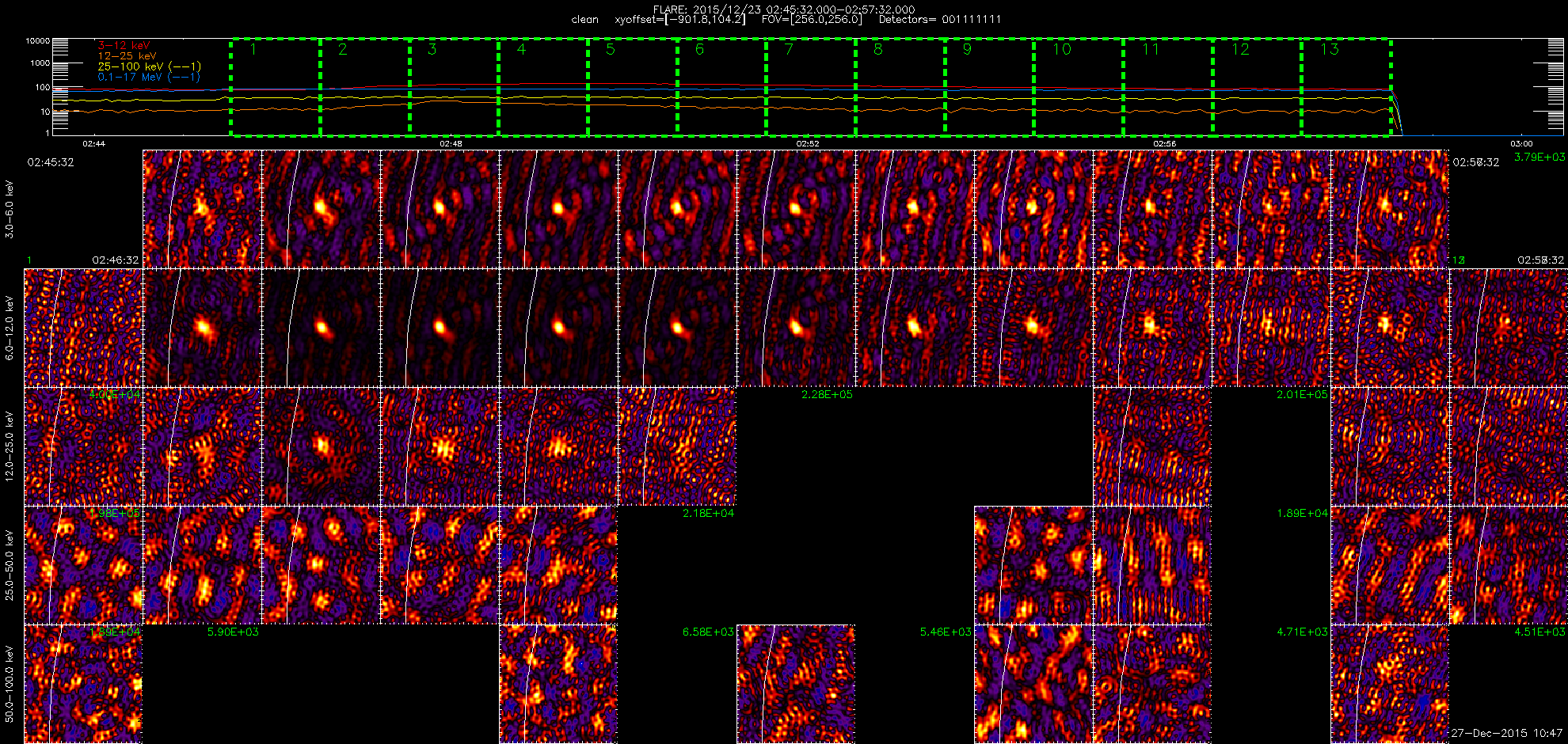Click the 'Detectors= 001111111' text

tap(940, 20)
